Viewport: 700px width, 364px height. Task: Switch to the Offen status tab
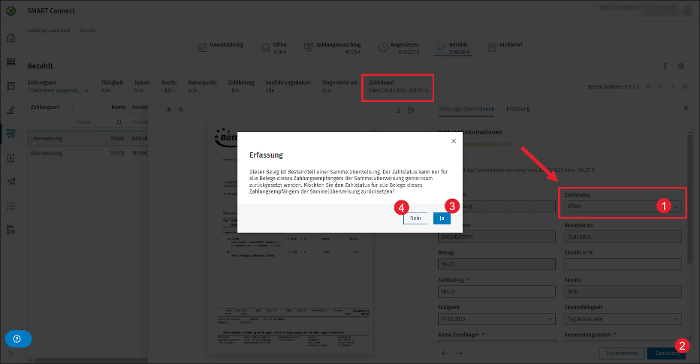(274, 48)
